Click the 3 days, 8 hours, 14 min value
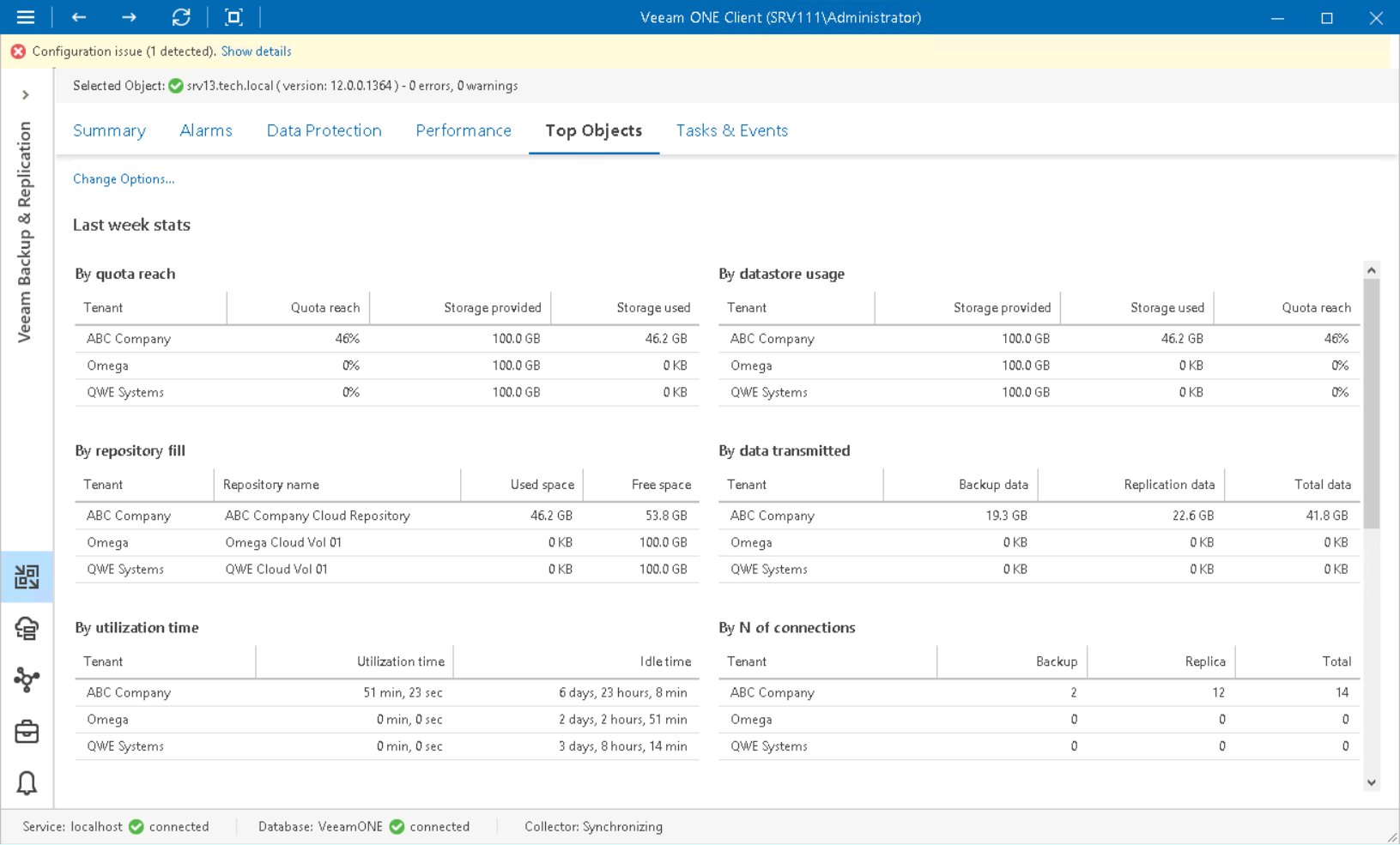Viewport: 1400px width, 845px height. (x=623, y=745)
